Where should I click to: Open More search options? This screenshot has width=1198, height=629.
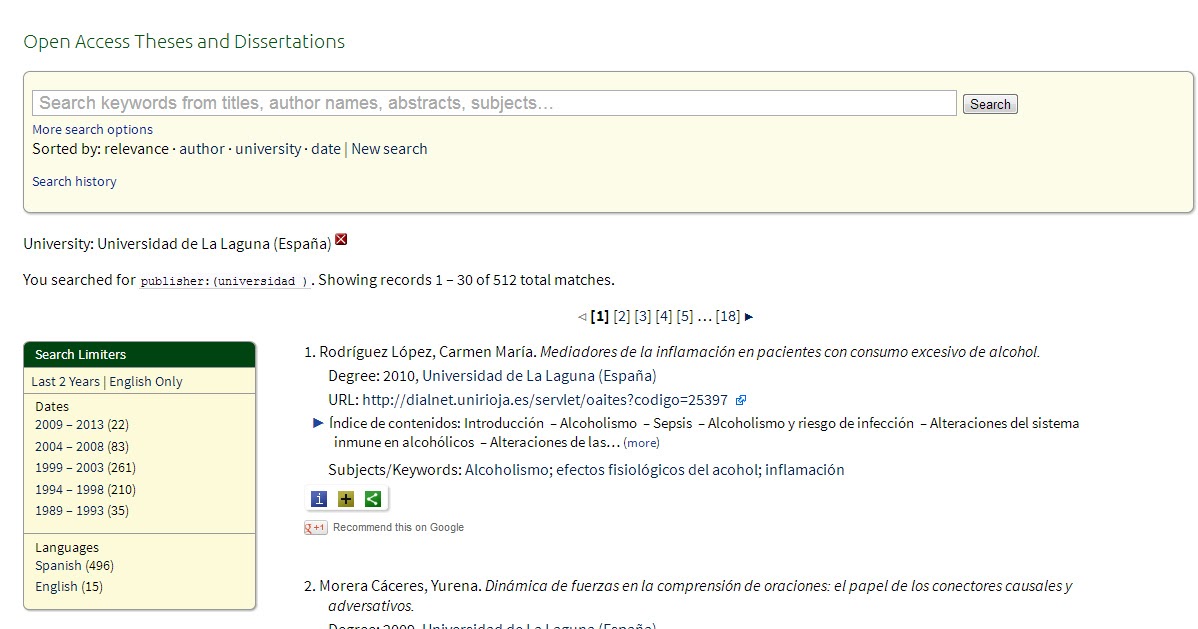click(92, 129)
